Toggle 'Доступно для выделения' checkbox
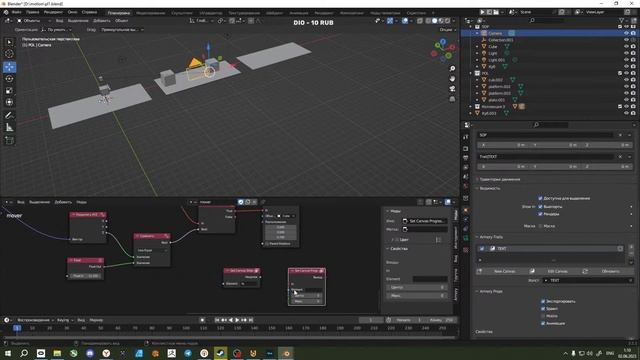 pyautogui.click(x=540, y=198)
